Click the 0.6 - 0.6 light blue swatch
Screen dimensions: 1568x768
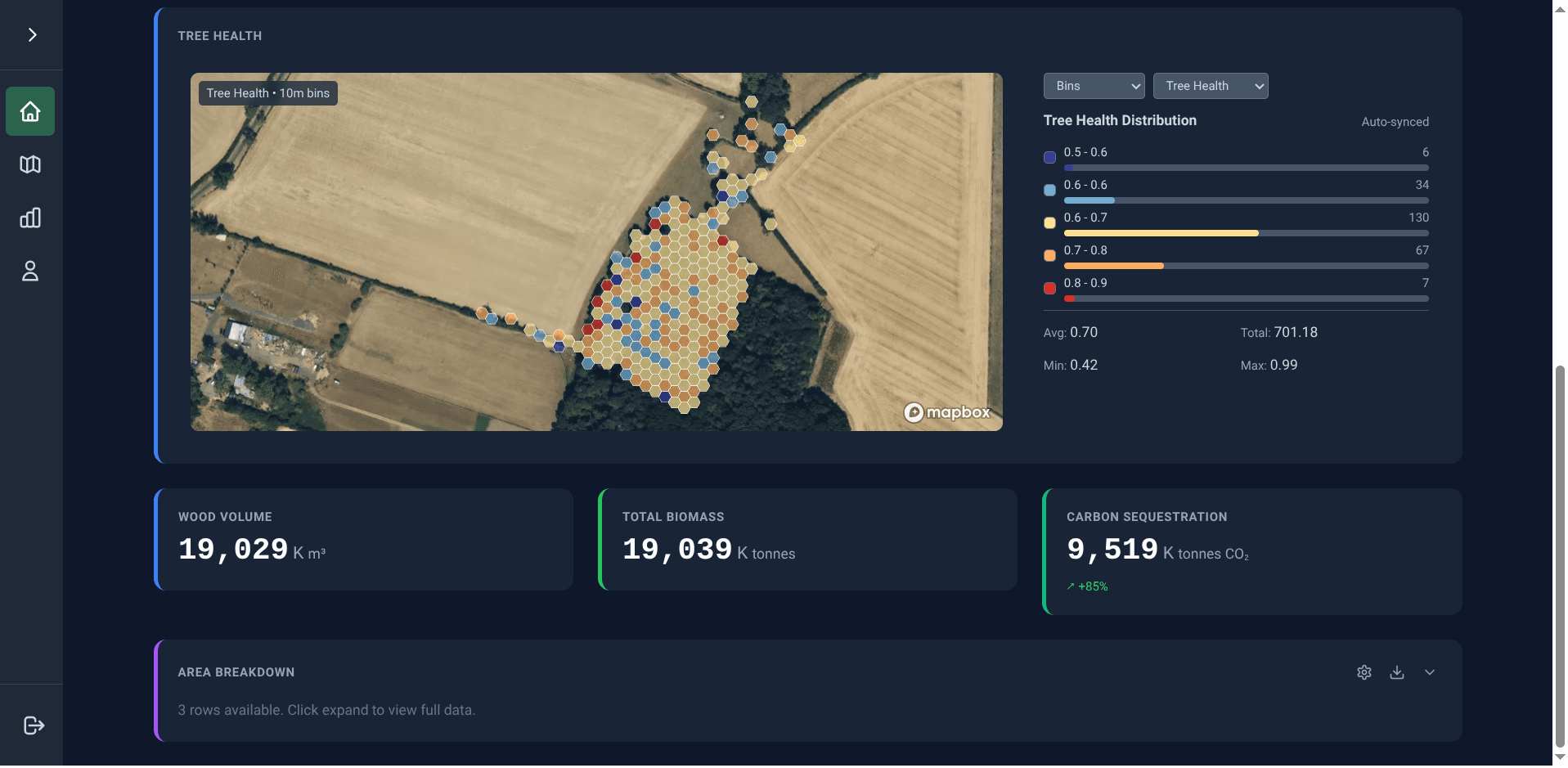pos(1049,191)
